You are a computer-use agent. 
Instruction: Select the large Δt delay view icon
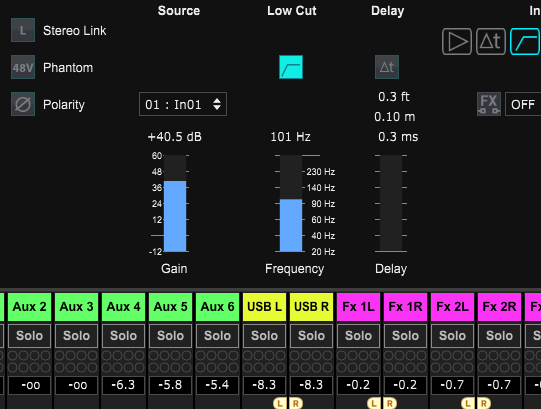491,41
